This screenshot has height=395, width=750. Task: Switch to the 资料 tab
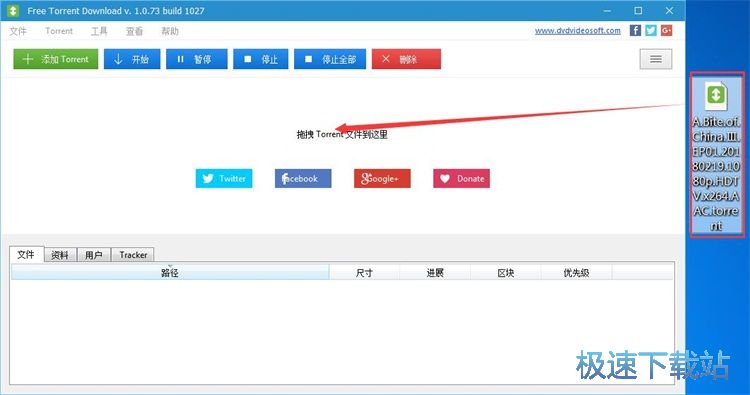pos(60,255)
